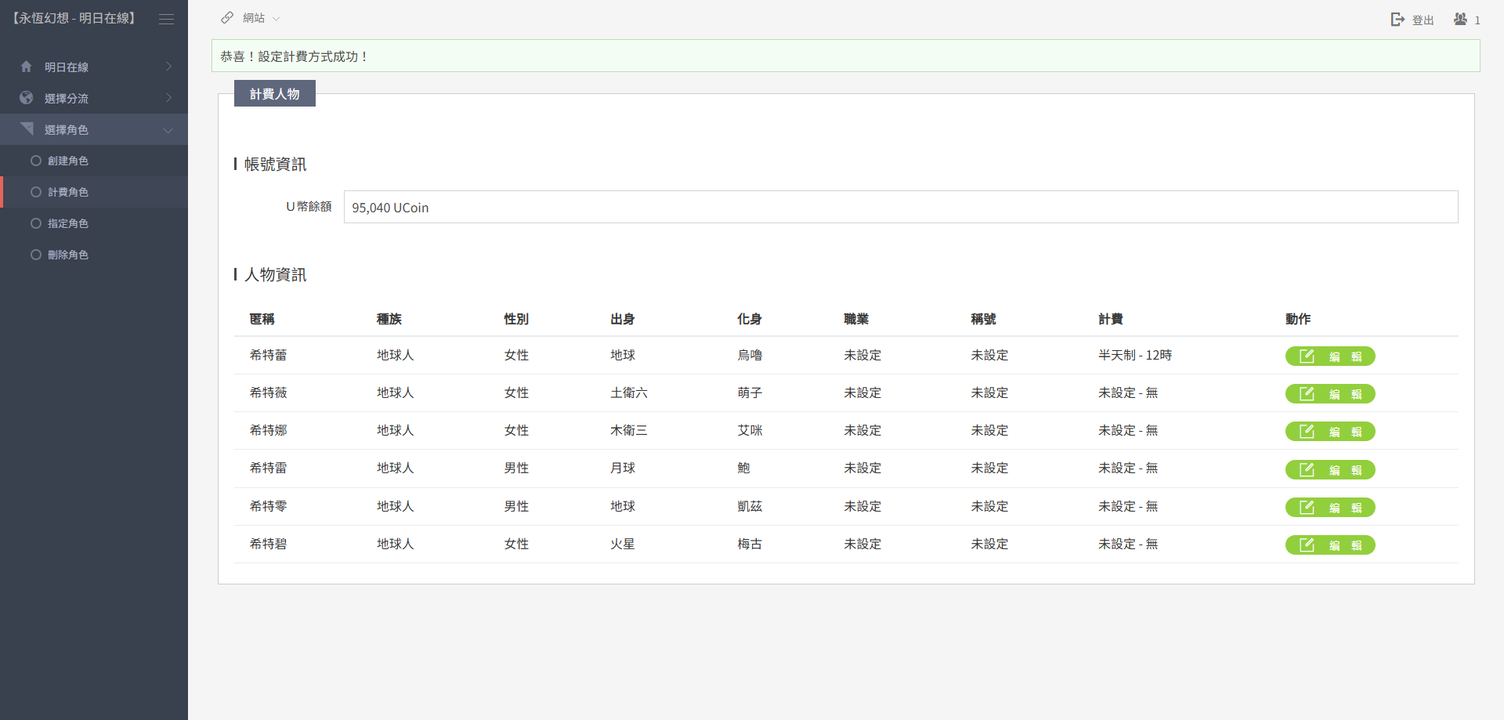
Task: Select the 刪除角色 circle bullet
Action: 36,255
